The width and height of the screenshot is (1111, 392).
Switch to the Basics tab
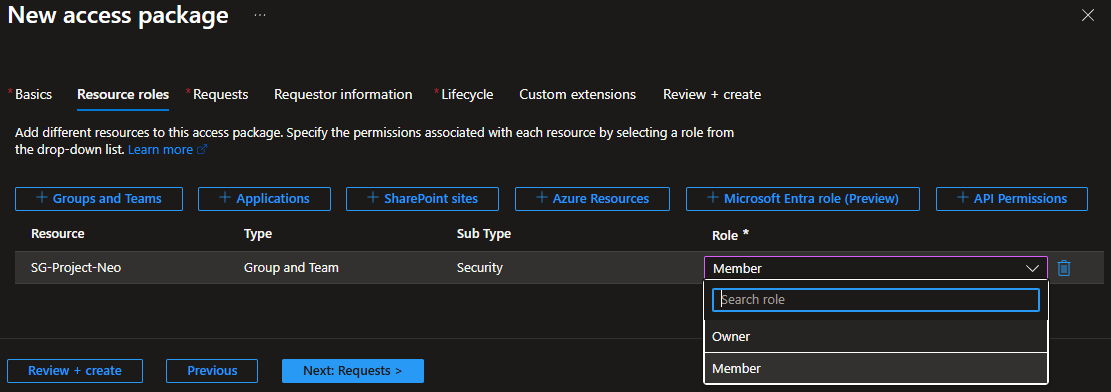pyautogui.click(x=33, y=94)
